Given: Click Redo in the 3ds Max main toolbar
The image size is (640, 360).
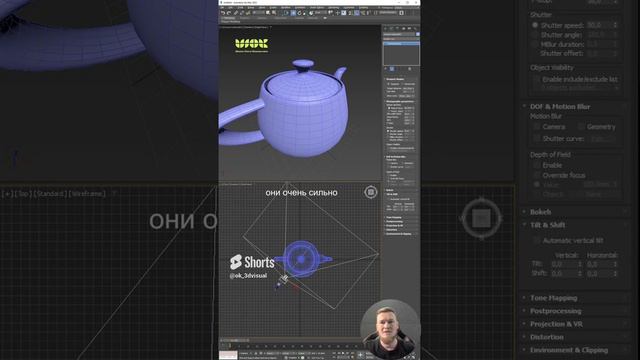Looking at the screenshot, I should pyautogui.click(x=229, y=13).
